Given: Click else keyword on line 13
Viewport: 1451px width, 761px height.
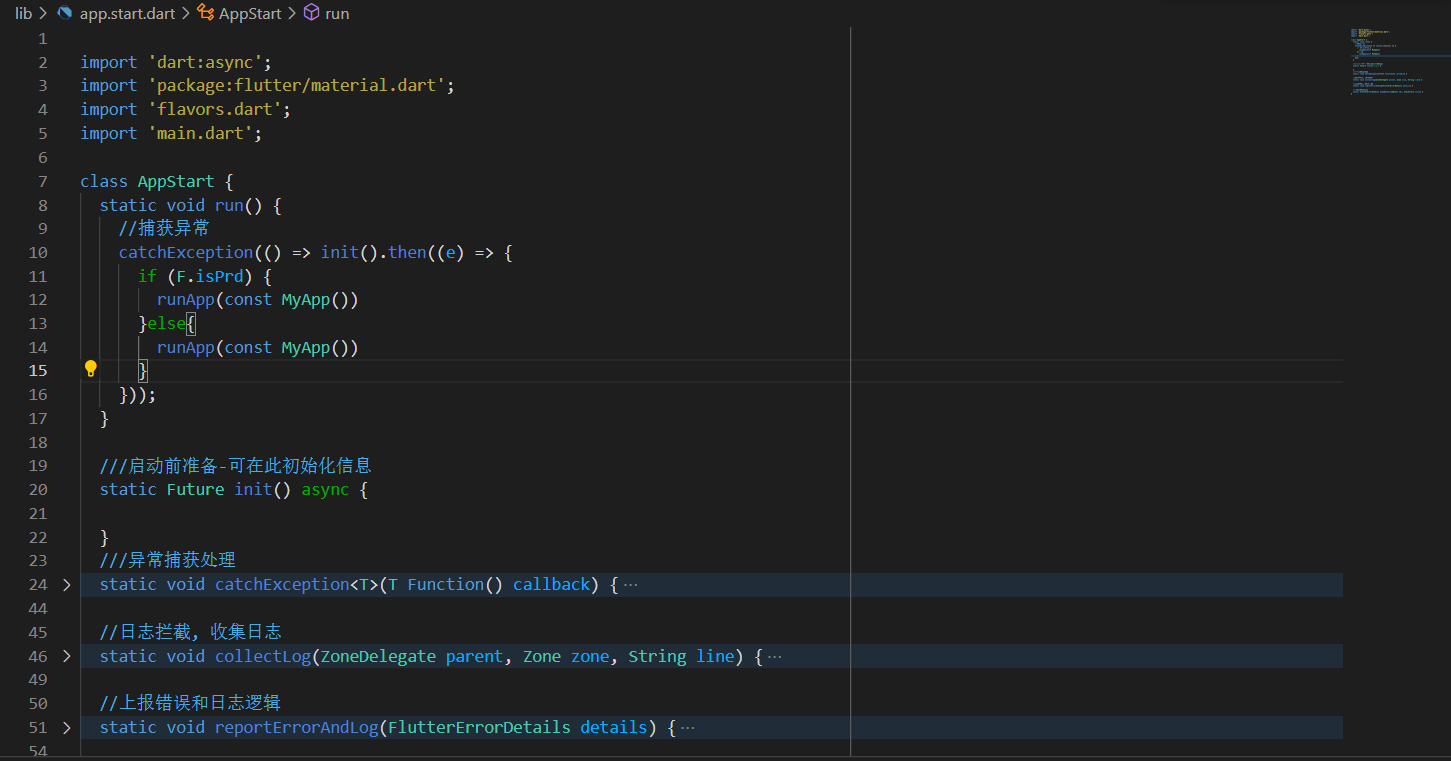Looking at the screenshot, I should click(x=166, y=324).
